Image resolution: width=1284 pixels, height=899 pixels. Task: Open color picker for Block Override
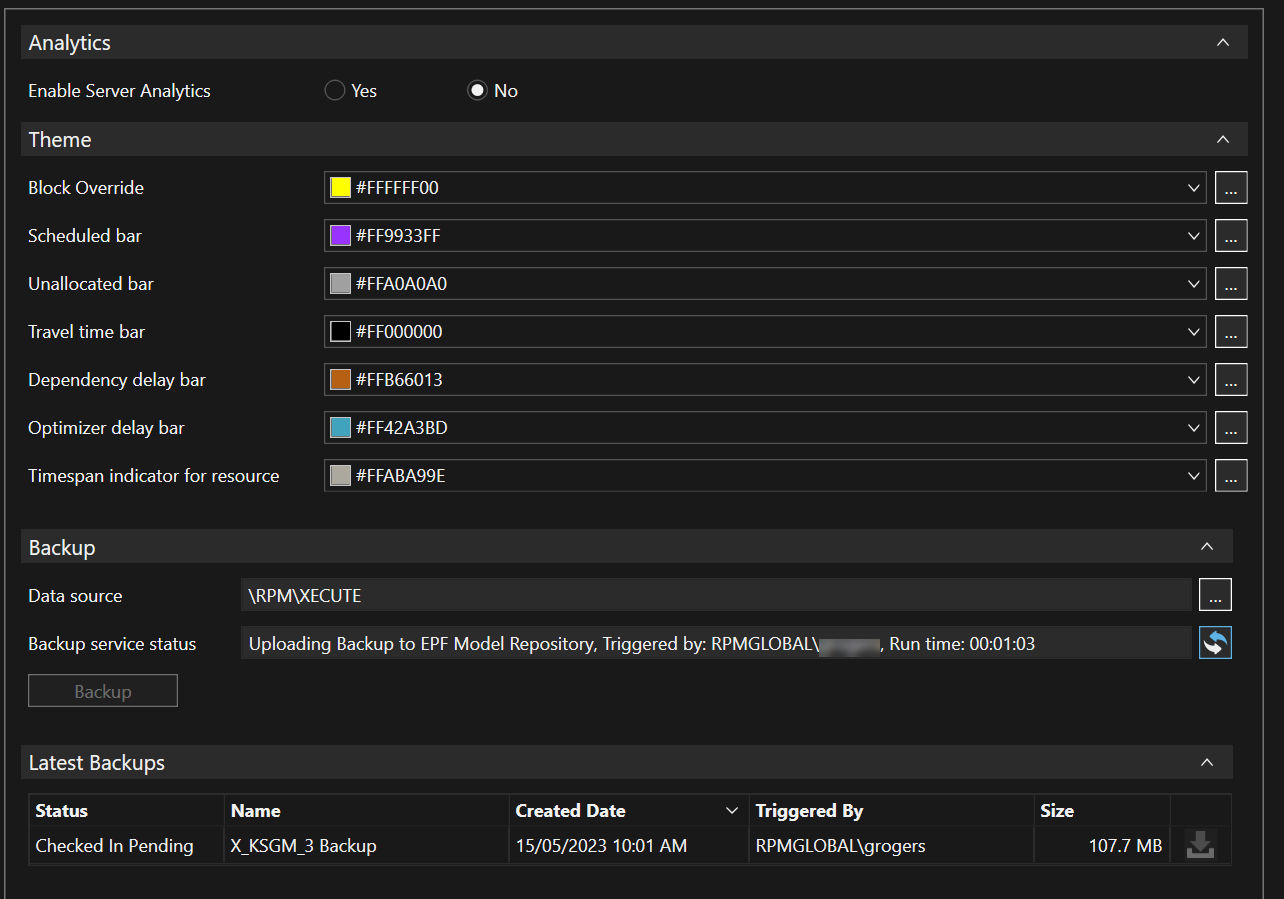pyautogui.click(x=1231, y=187)
